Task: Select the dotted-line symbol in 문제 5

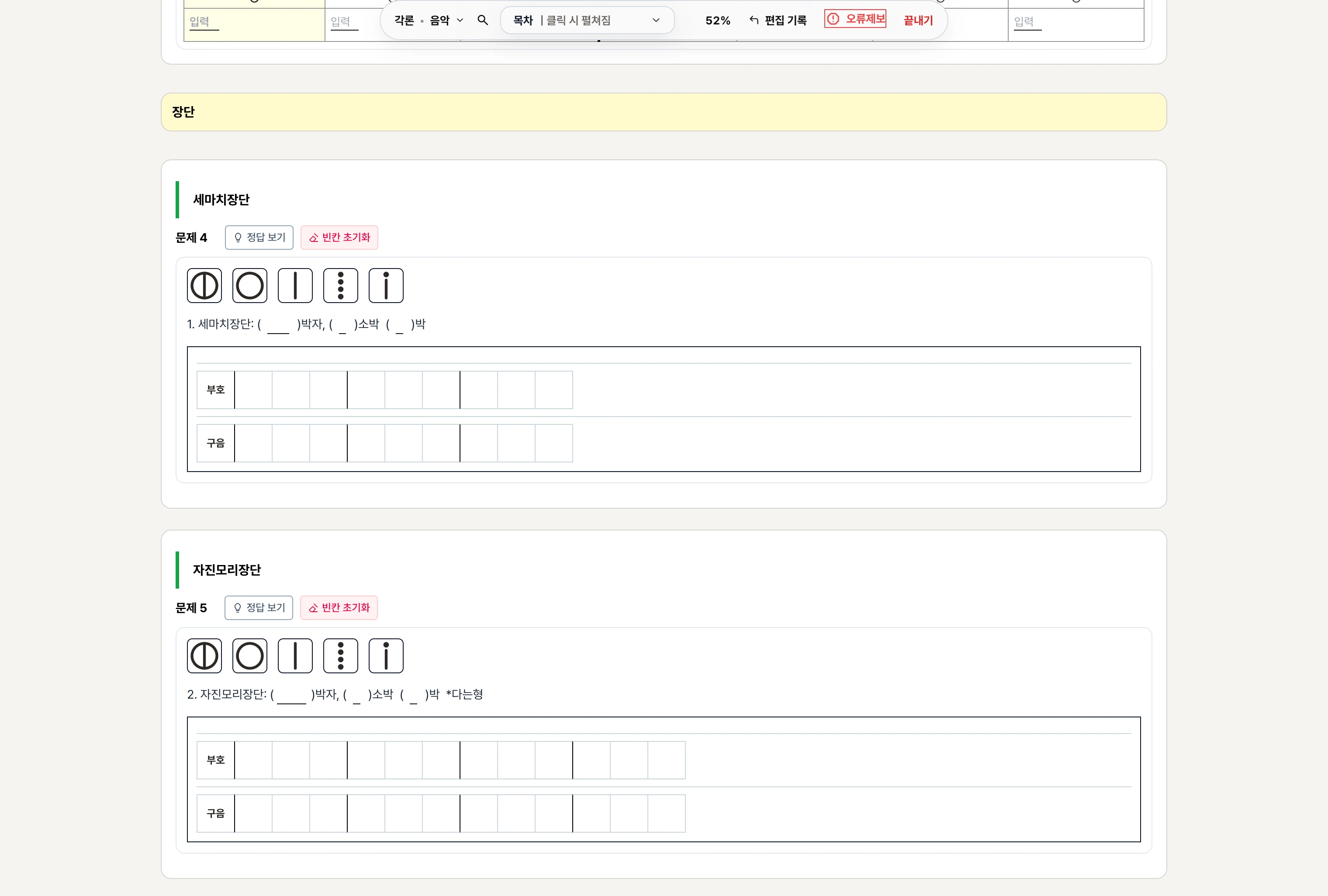Action: [386, 655]
